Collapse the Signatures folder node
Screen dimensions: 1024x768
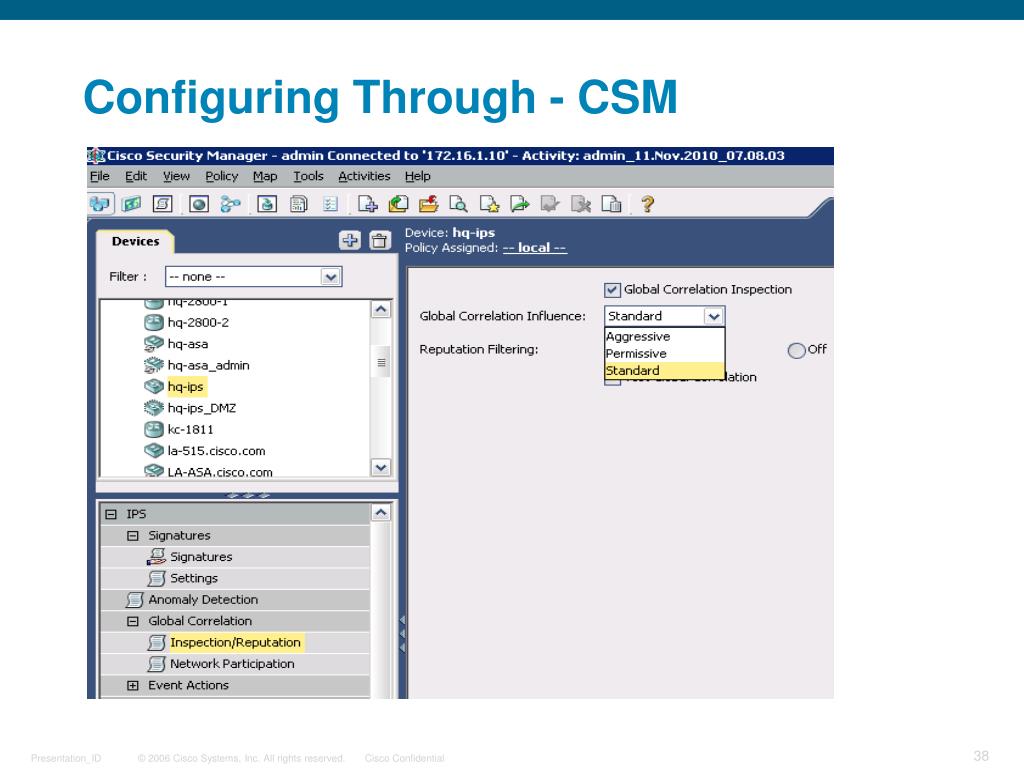(x=133, y=536)
